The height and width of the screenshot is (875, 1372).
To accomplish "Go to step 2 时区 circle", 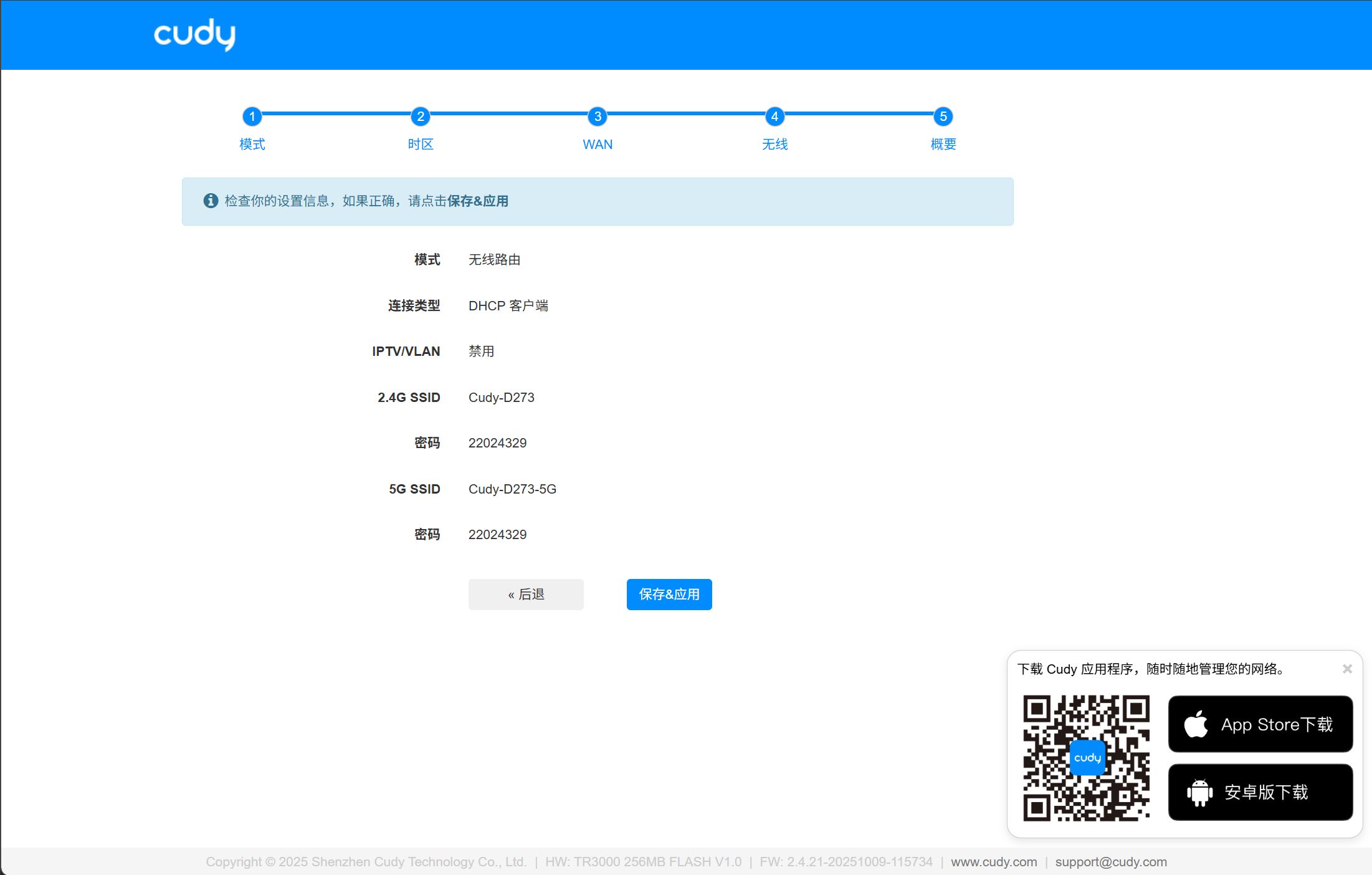I will (421, 117).
